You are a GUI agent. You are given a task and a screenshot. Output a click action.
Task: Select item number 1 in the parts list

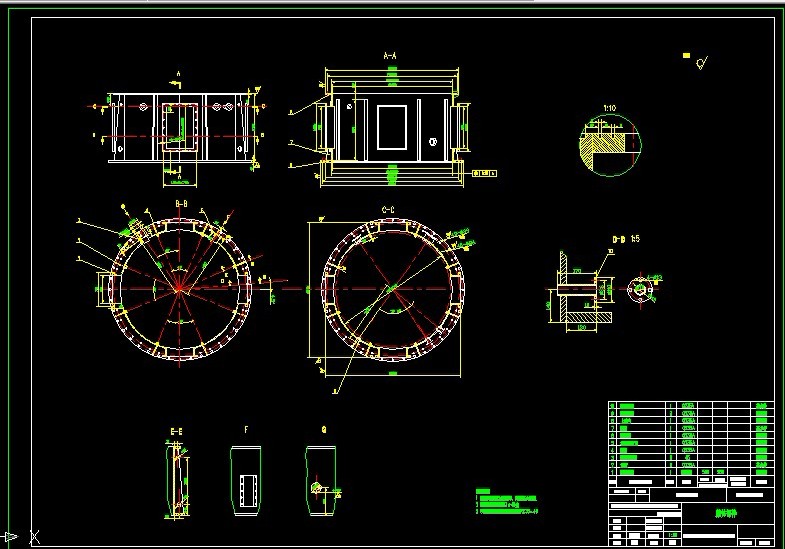[612, 472]
